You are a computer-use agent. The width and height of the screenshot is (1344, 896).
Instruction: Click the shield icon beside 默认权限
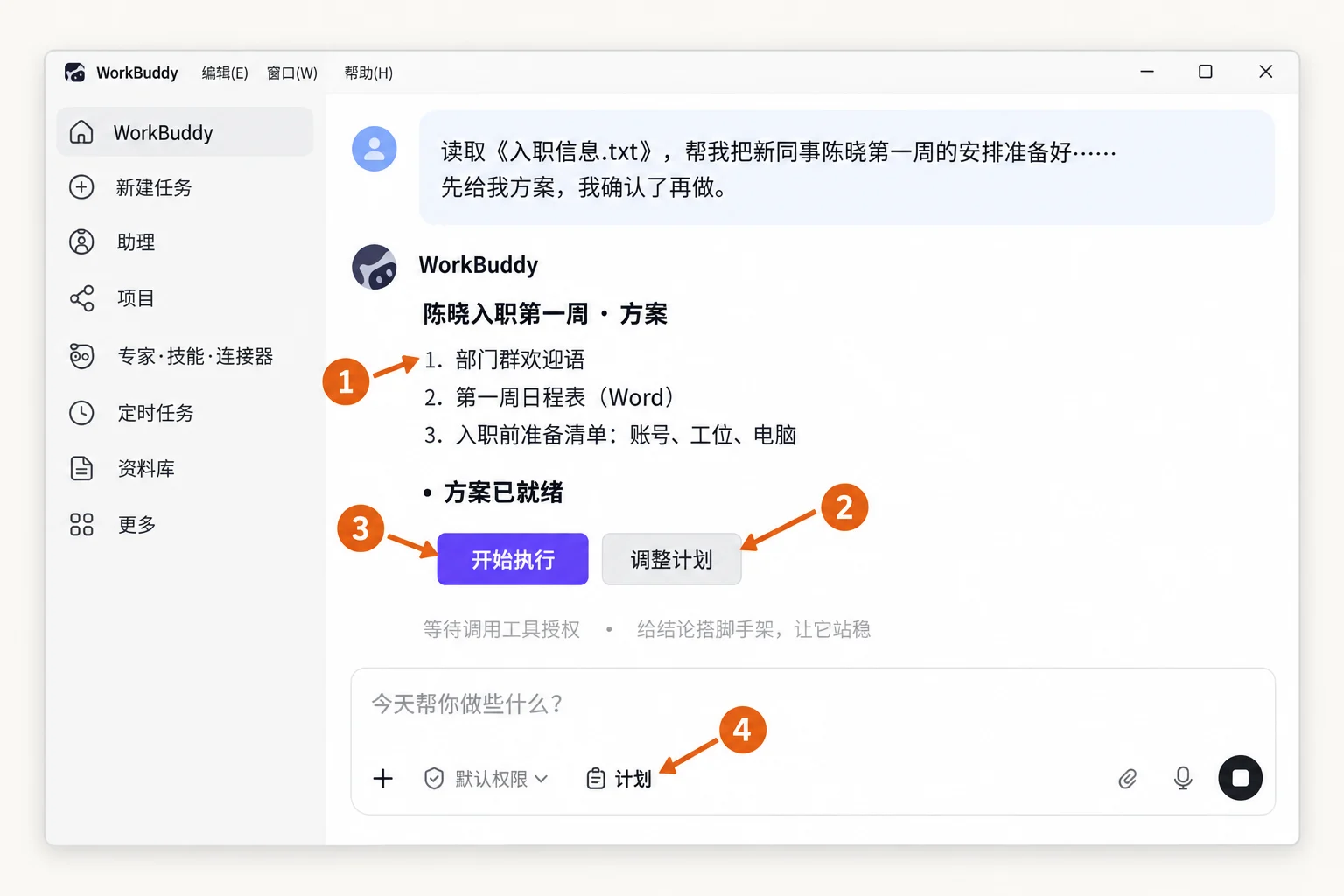(434, 779)
